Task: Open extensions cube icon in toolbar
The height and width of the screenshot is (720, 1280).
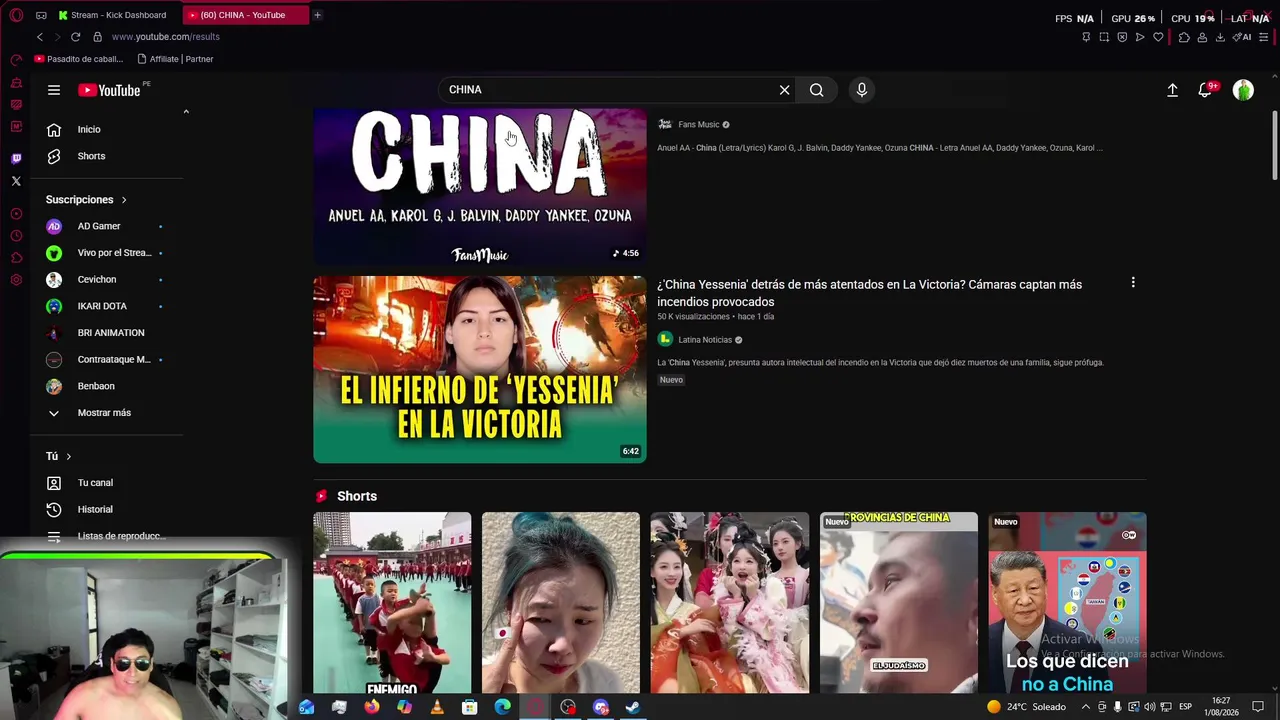Action: pyautogui.click(x=1184, y=37)
